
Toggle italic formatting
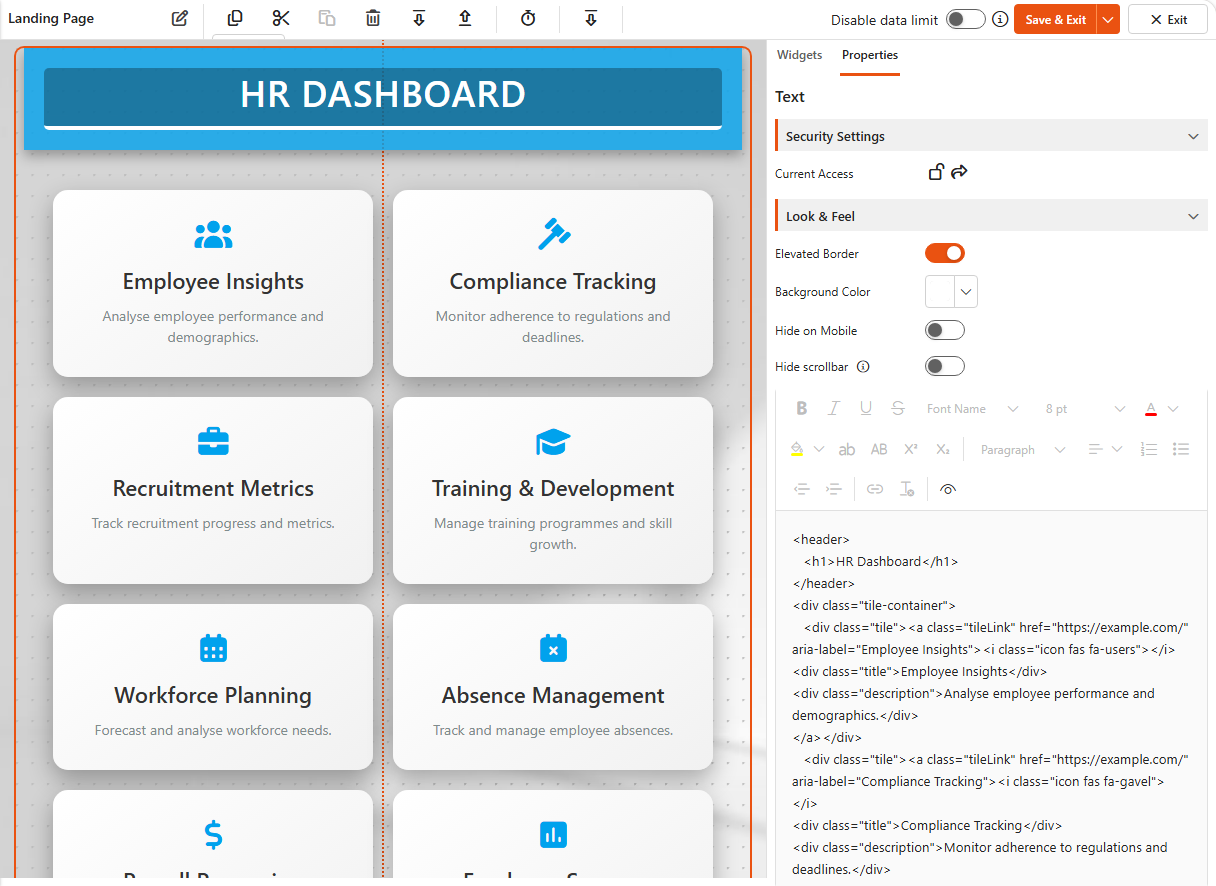(834, 408)
